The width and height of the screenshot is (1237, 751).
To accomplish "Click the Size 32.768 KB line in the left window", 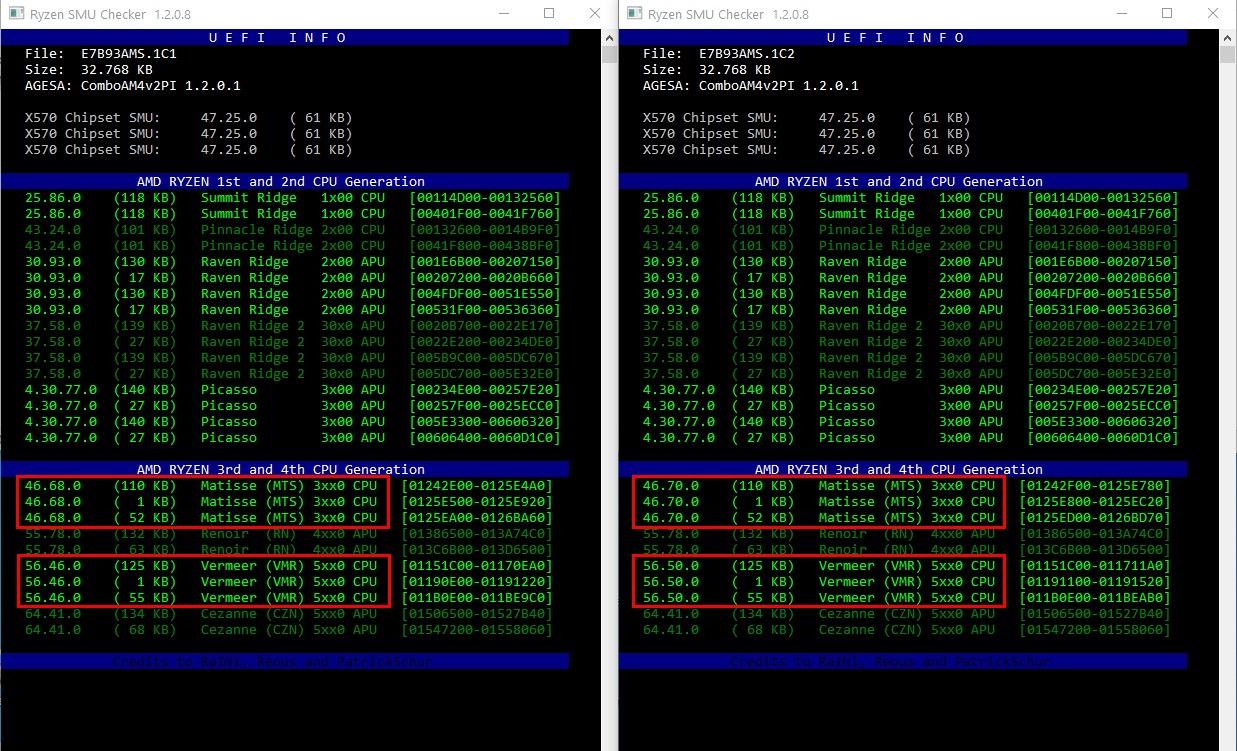I will 89,69.
